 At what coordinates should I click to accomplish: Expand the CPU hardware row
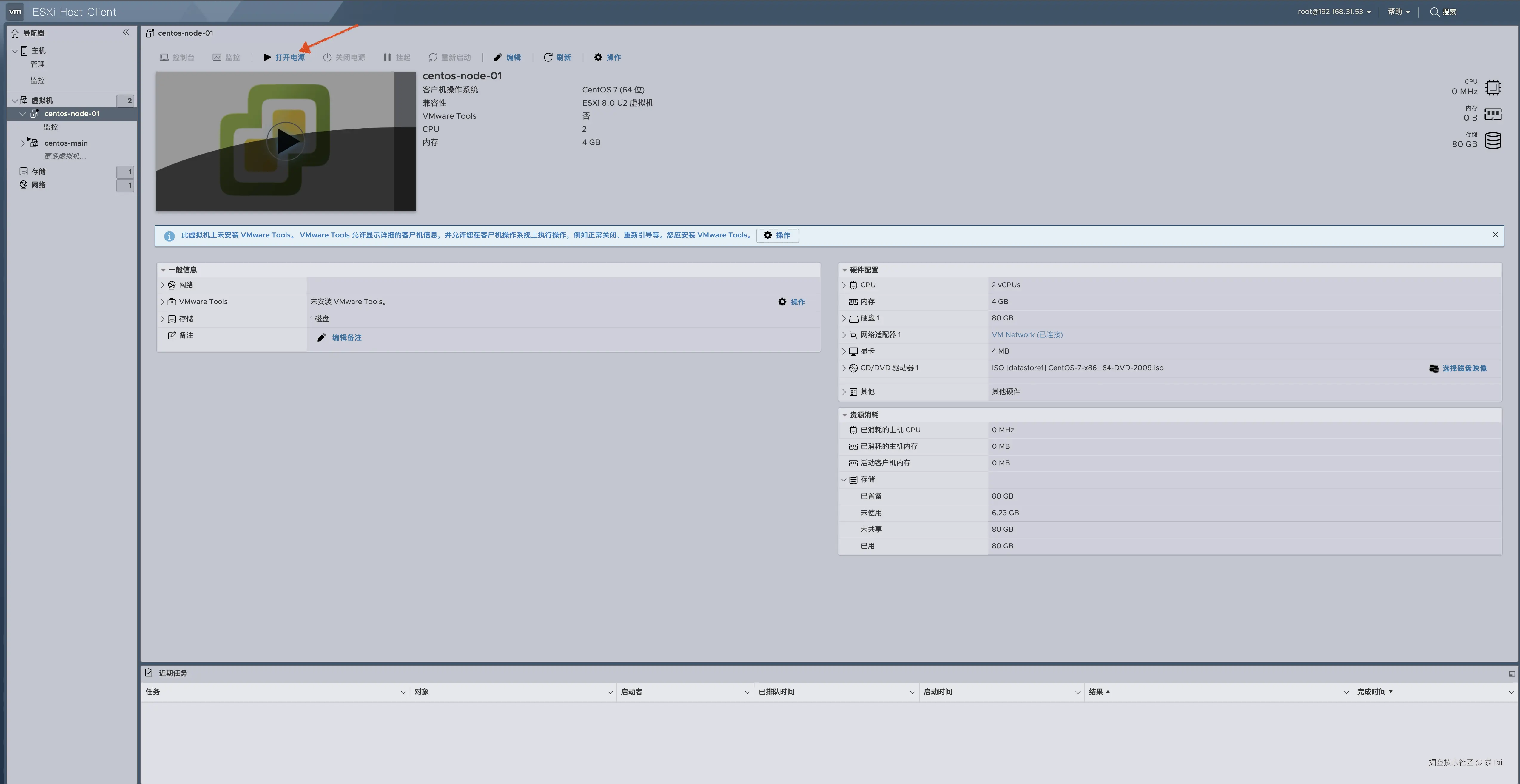(844, 285)
